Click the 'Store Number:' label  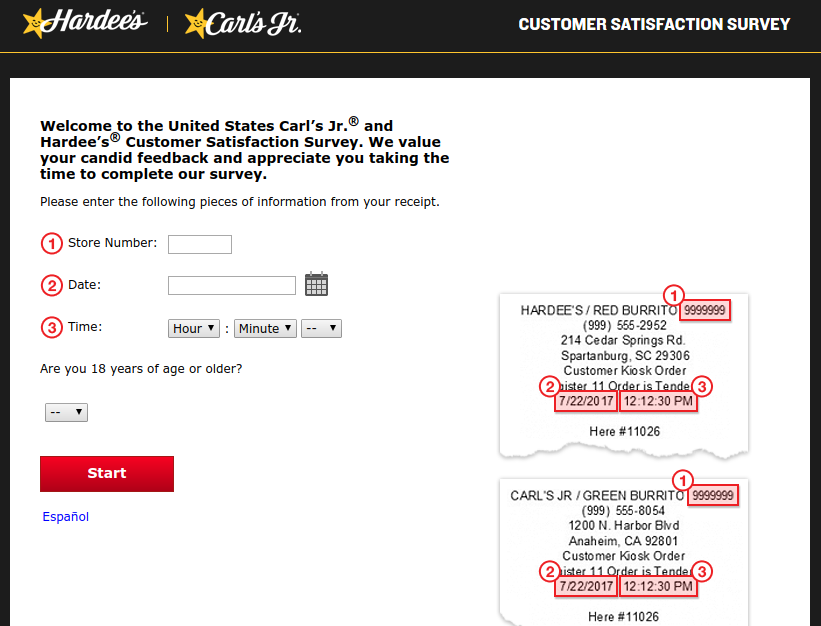click(x=113, y=243)
